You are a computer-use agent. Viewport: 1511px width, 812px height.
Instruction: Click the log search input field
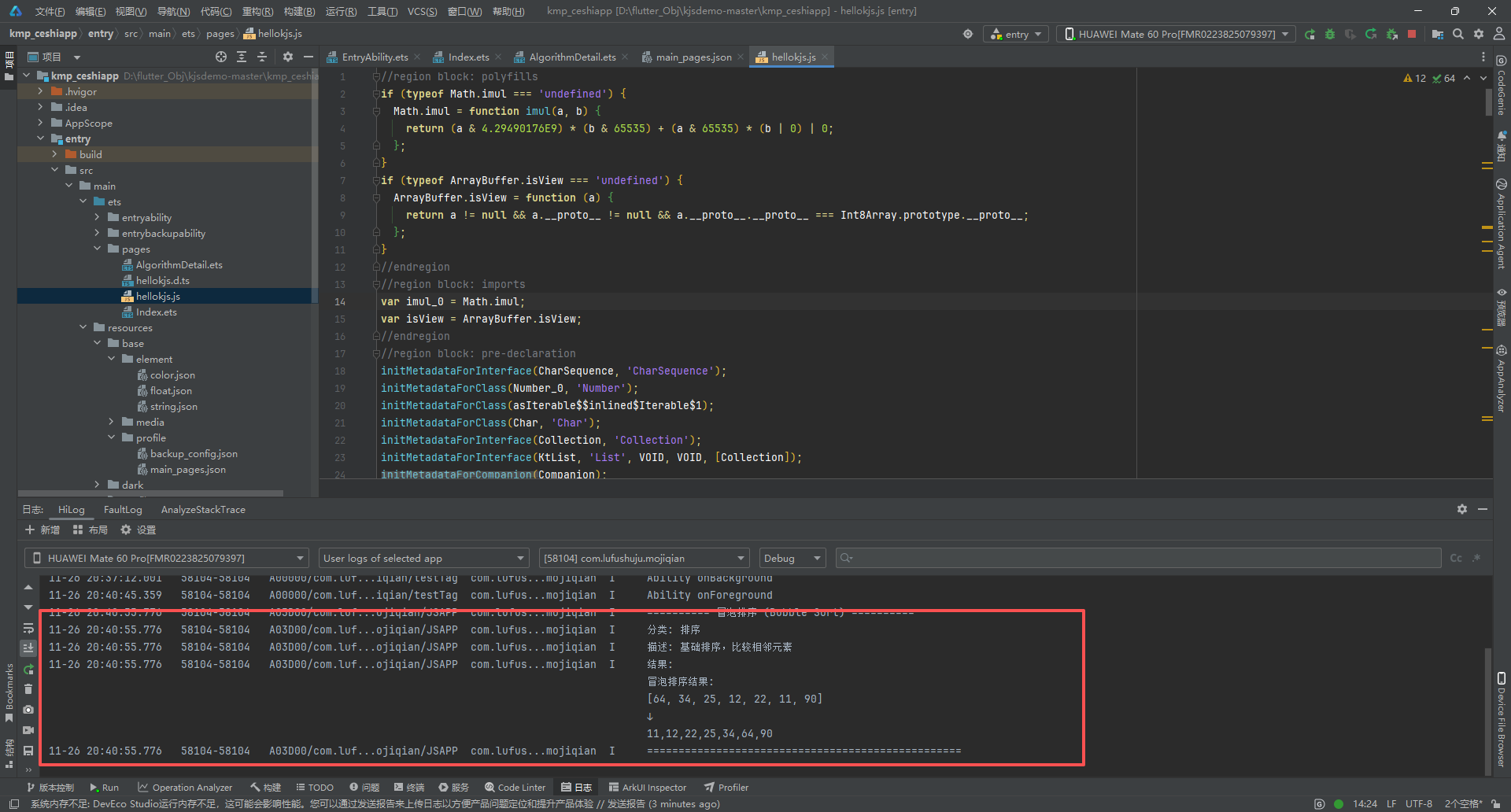pyautogui.click(x=1138, y=558)
